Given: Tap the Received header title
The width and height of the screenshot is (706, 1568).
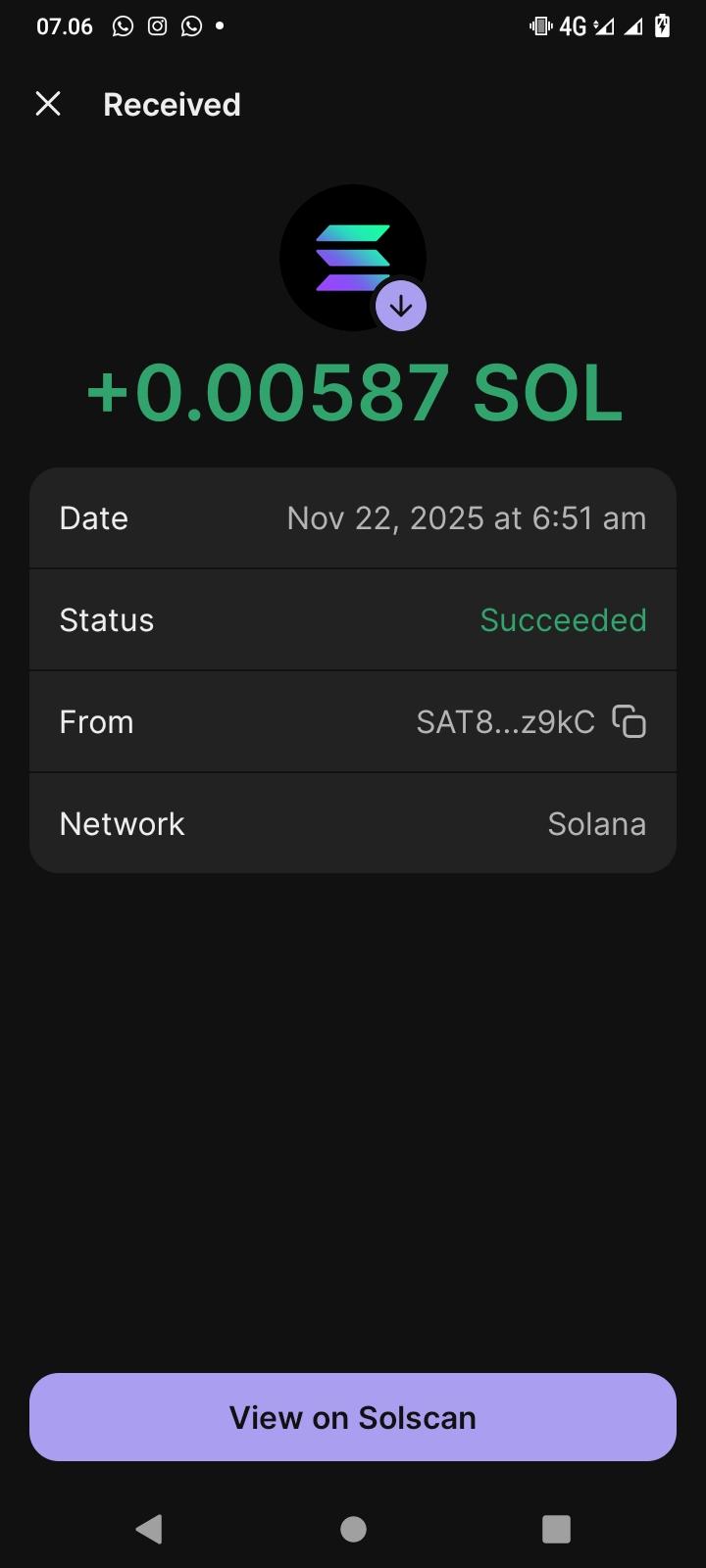Looking at the screenshot, I should point(172,105).
